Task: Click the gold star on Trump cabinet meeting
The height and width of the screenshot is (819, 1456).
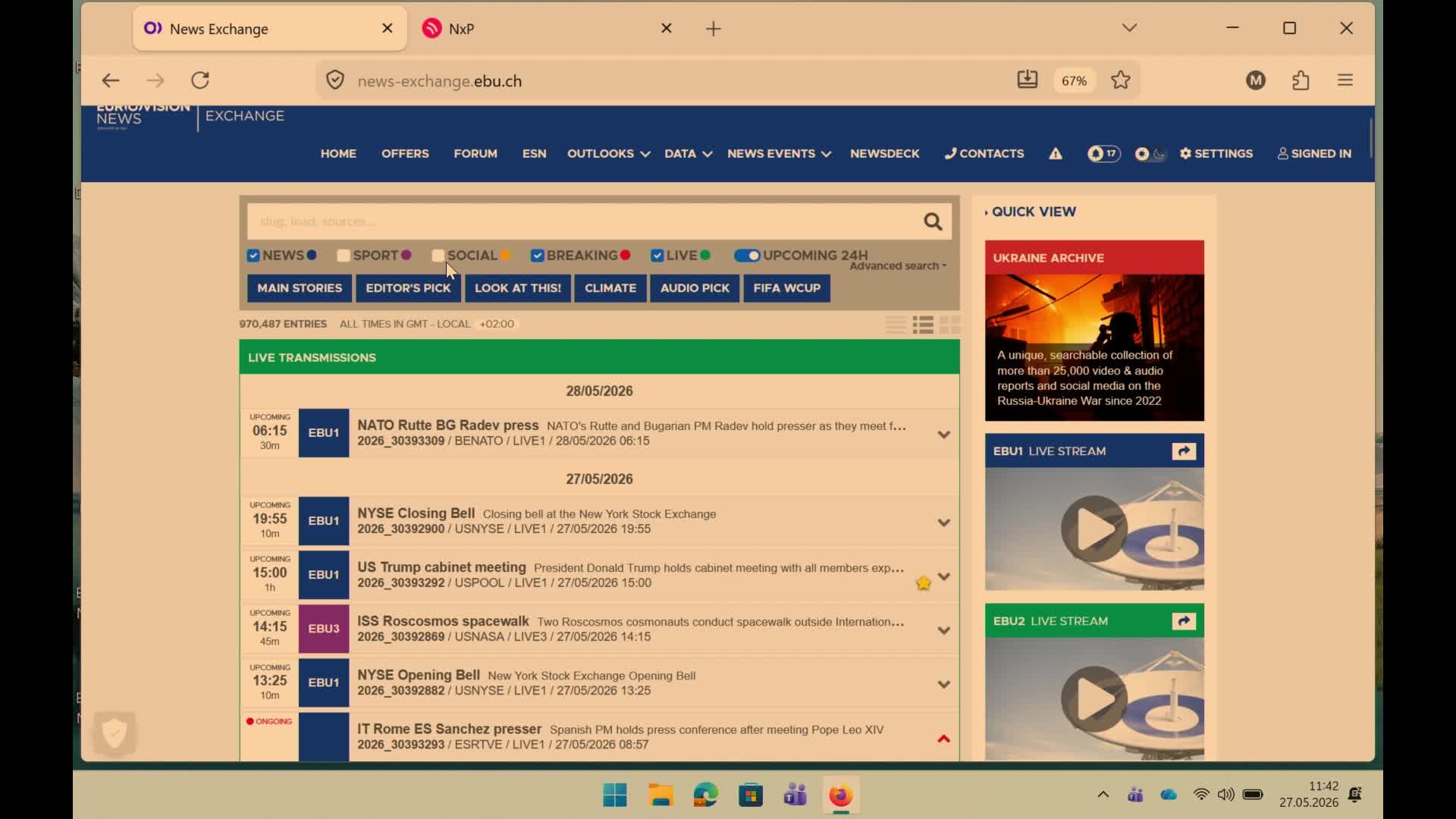Action: (923, 583)
